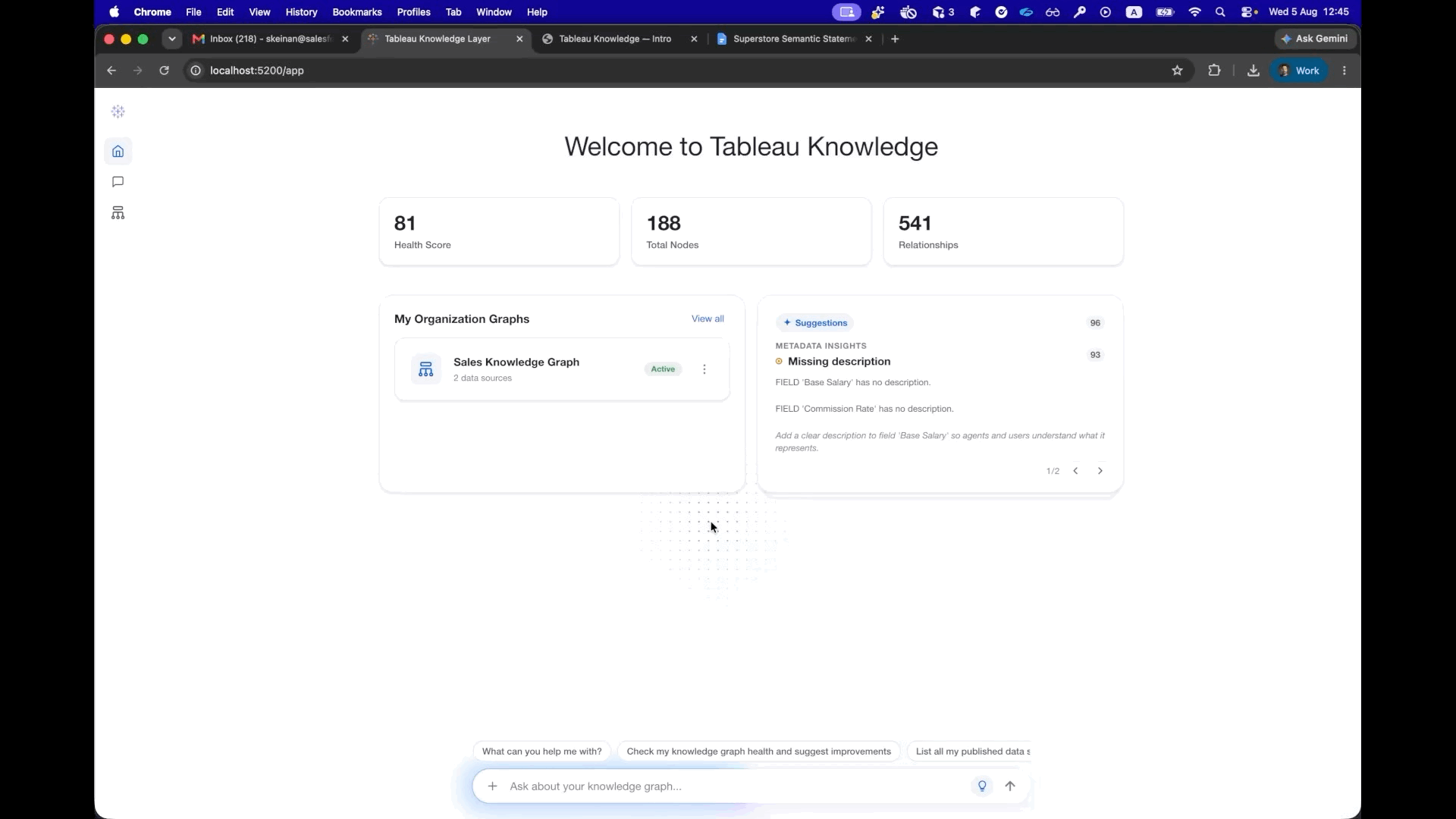
Task: Open the Bookmarks menu
Action: [x=357, y=12]
